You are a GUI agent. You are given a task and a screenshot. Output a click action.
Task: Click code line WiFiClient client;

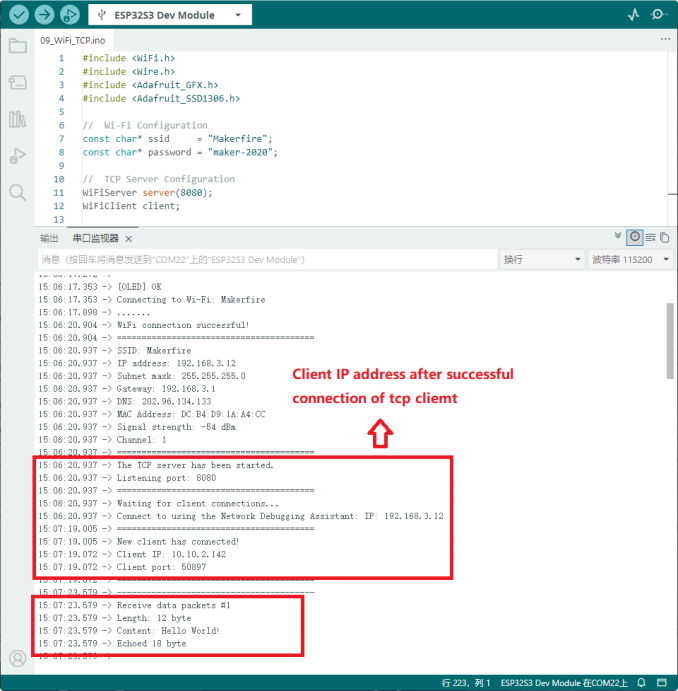click(131, 206)
